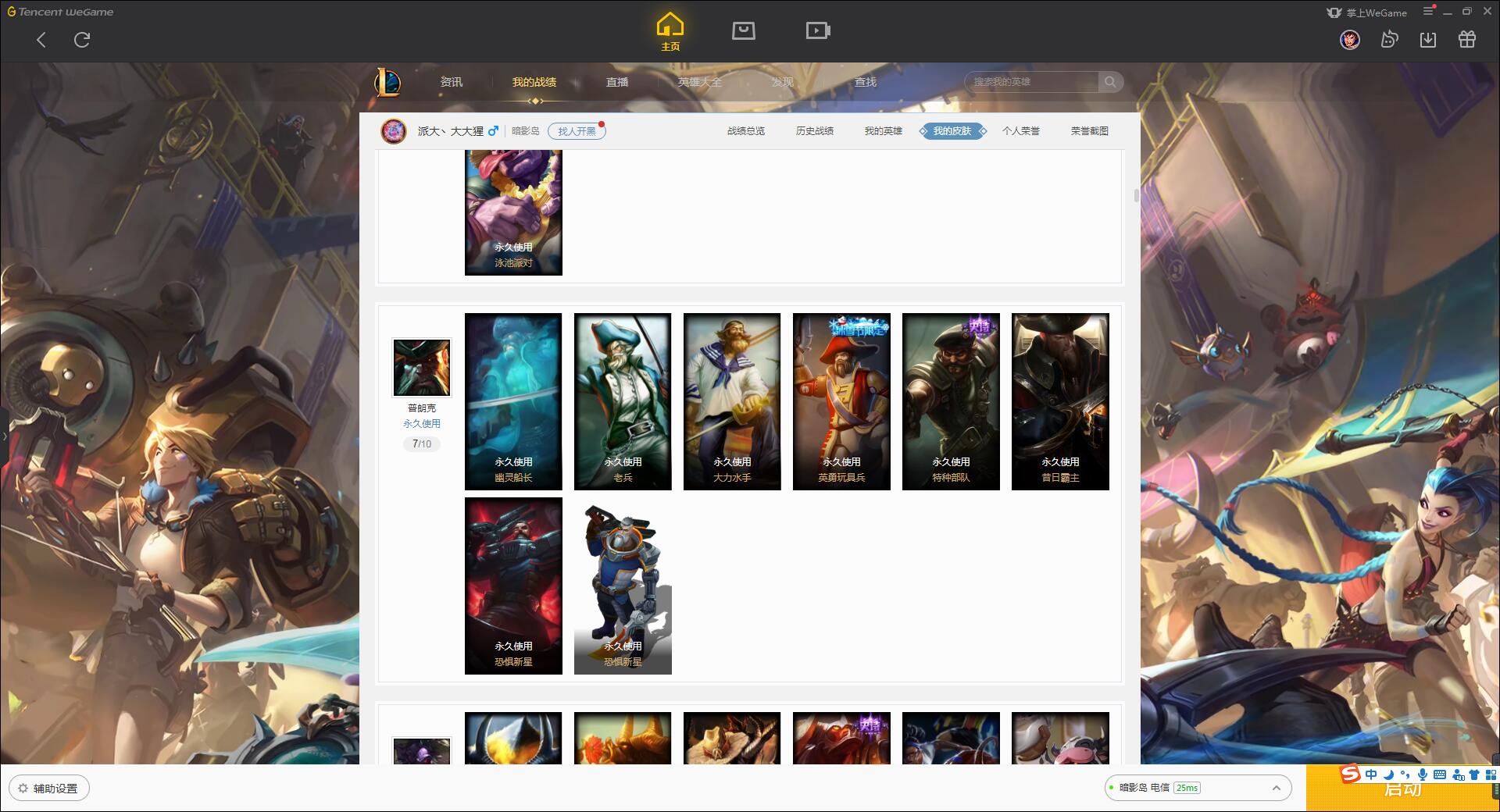This screenshot has width=1500, height=812.
Task: Refresh the page with the reload icon
Action: (x=82, y=40)
